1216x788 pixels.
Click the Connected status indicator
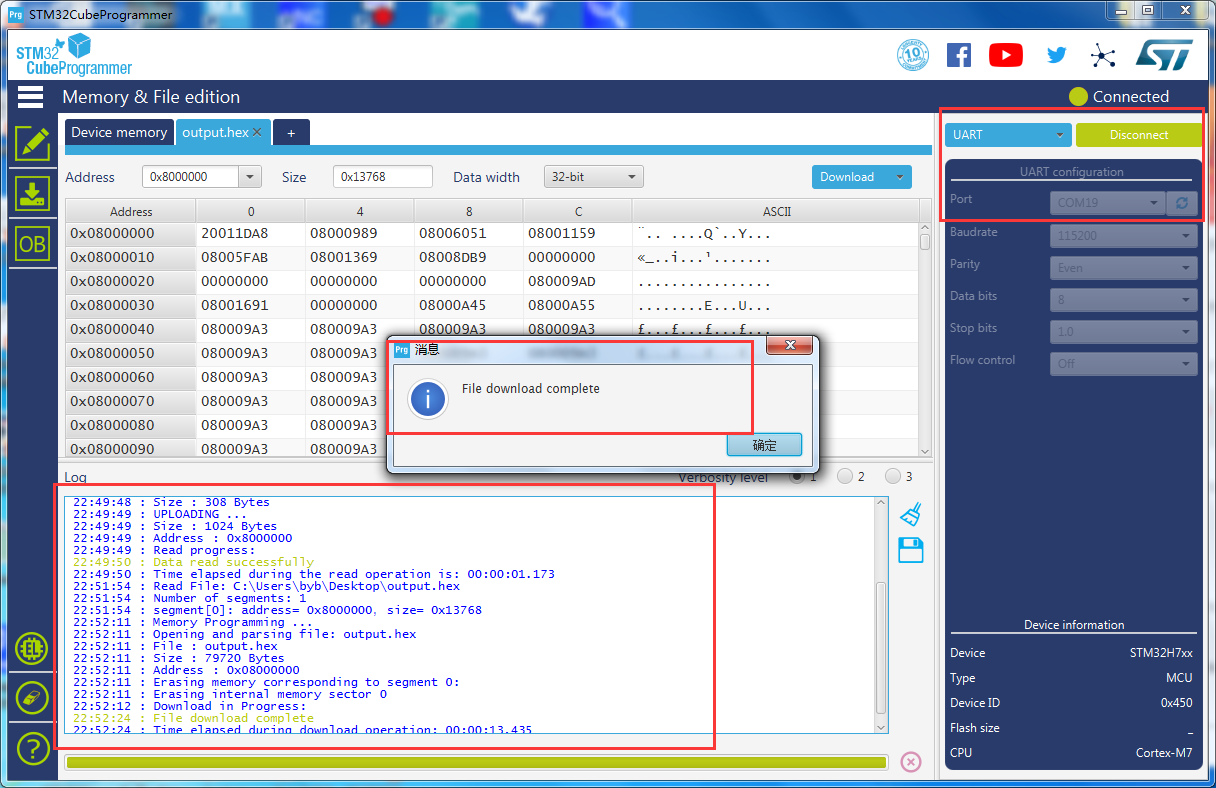click(1119, 97)
